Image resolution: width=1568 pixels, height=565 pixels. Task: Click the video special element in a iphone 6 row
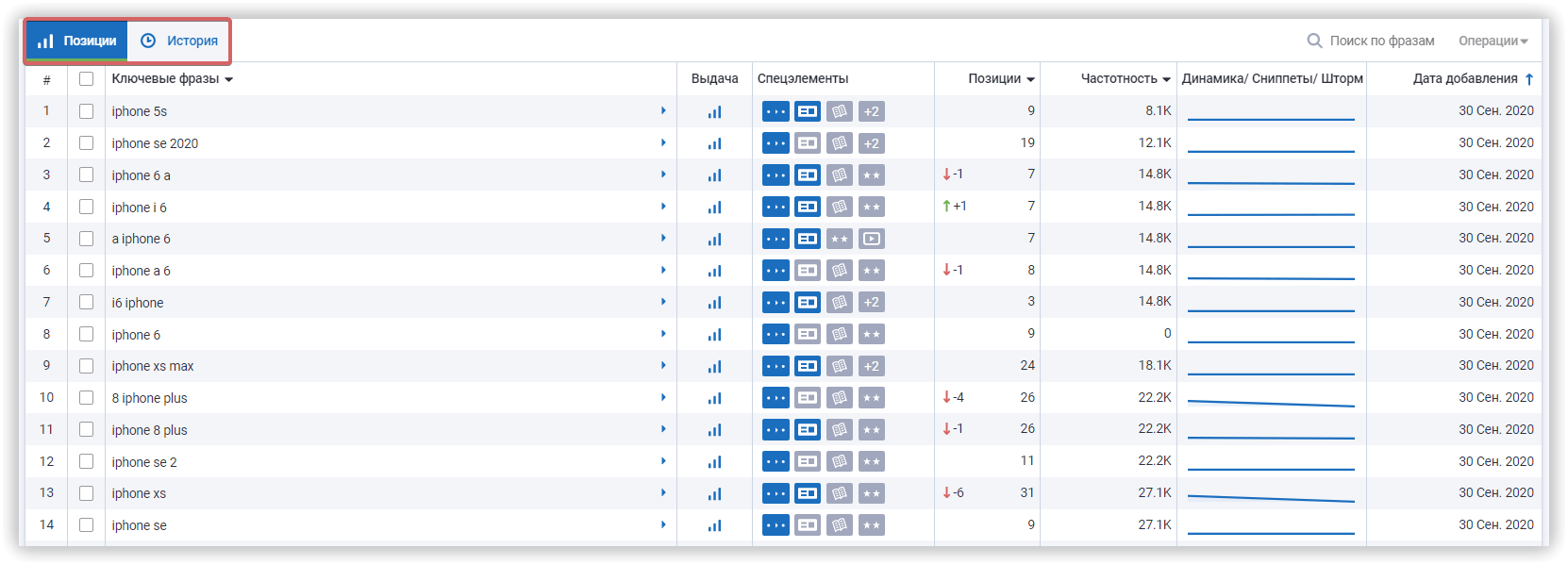872,239
